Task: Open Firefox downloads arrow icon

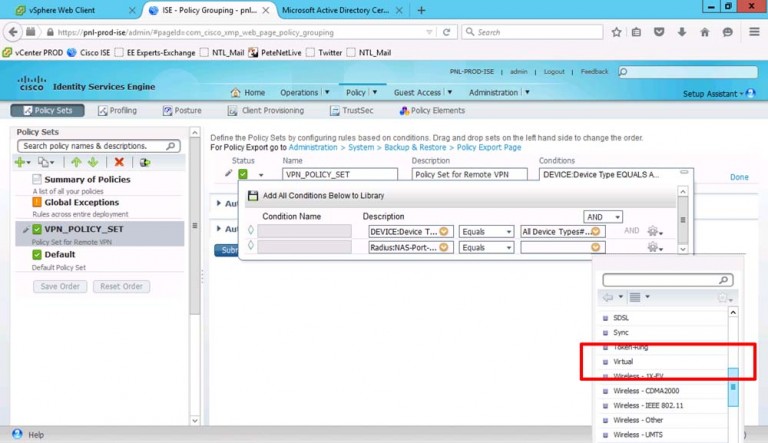Action: click(682, 32)
